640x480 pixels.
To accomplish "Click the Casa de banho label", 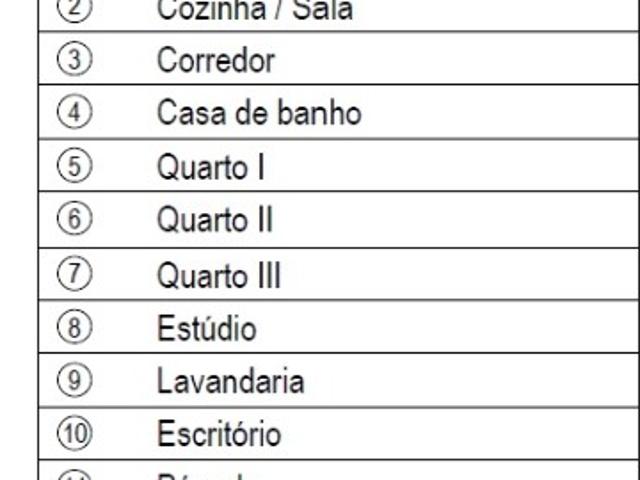I will pos(258,113).
